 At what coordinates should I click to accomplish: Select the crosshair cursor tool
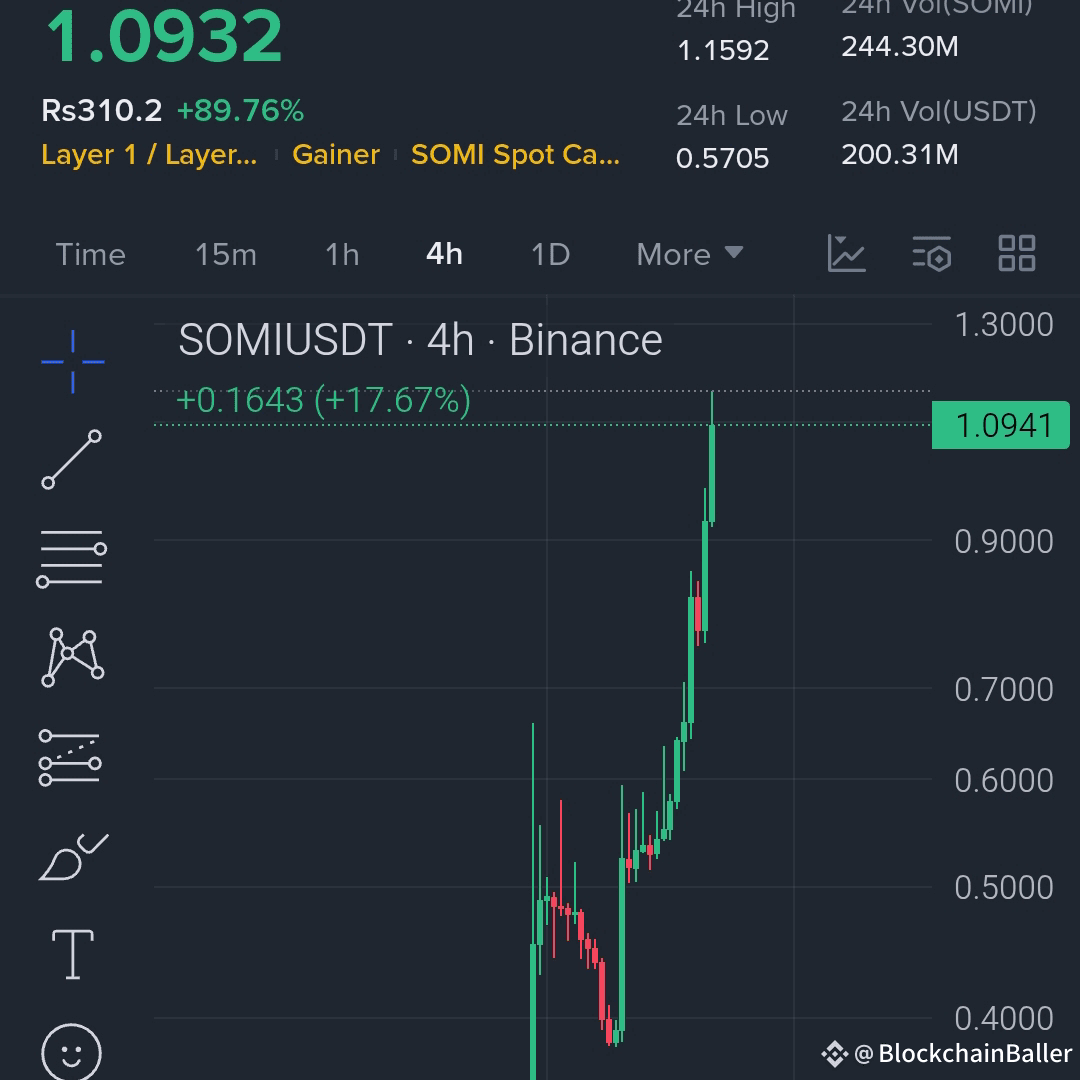pyautogui.click(x=72, y=362)
